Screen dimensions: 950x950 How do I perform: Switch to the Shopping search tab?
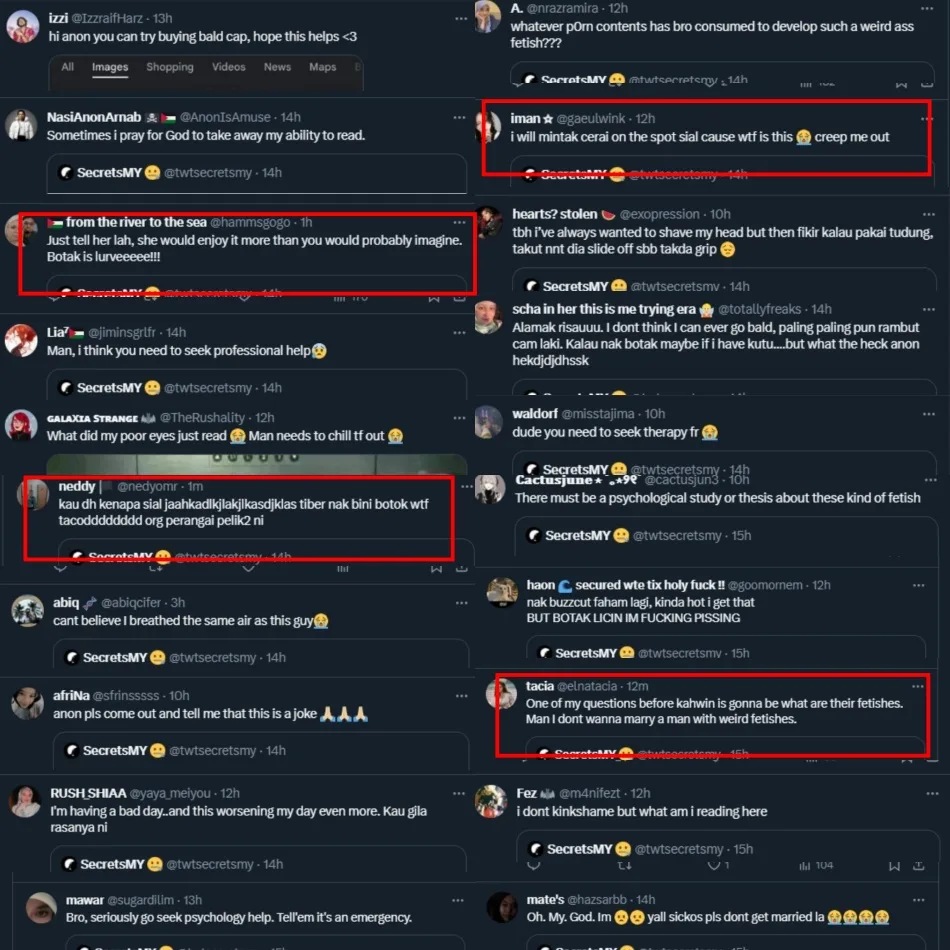coord(170,67)
